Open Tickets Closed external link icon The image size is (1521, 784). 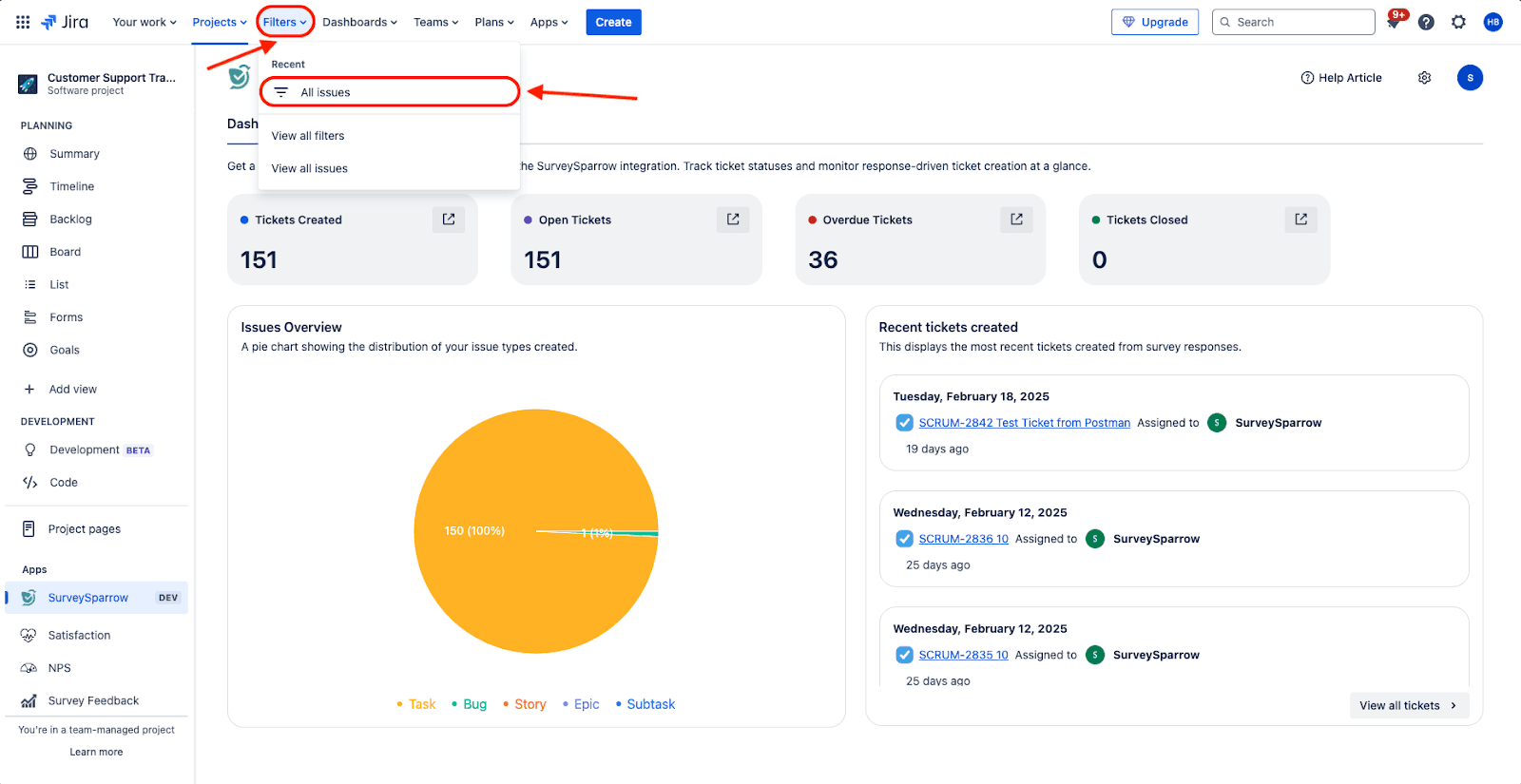tap(1300, 220)
